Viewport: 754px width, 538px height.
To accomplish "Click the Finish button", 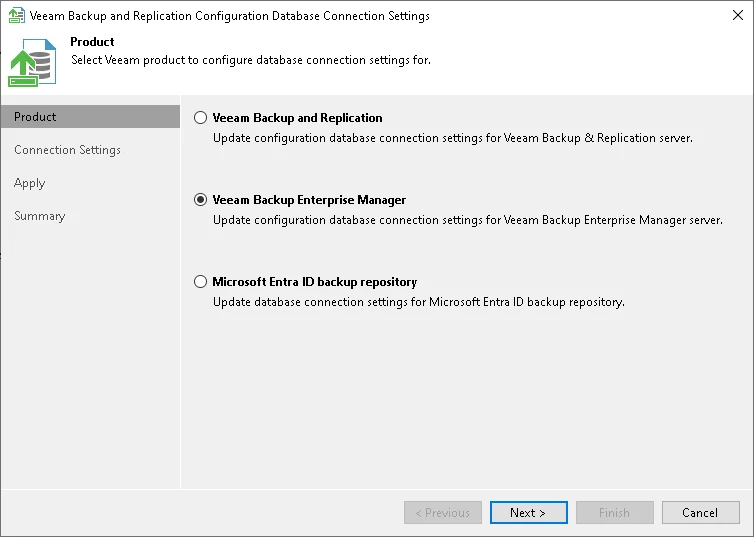I will click(x=614, y=513).
